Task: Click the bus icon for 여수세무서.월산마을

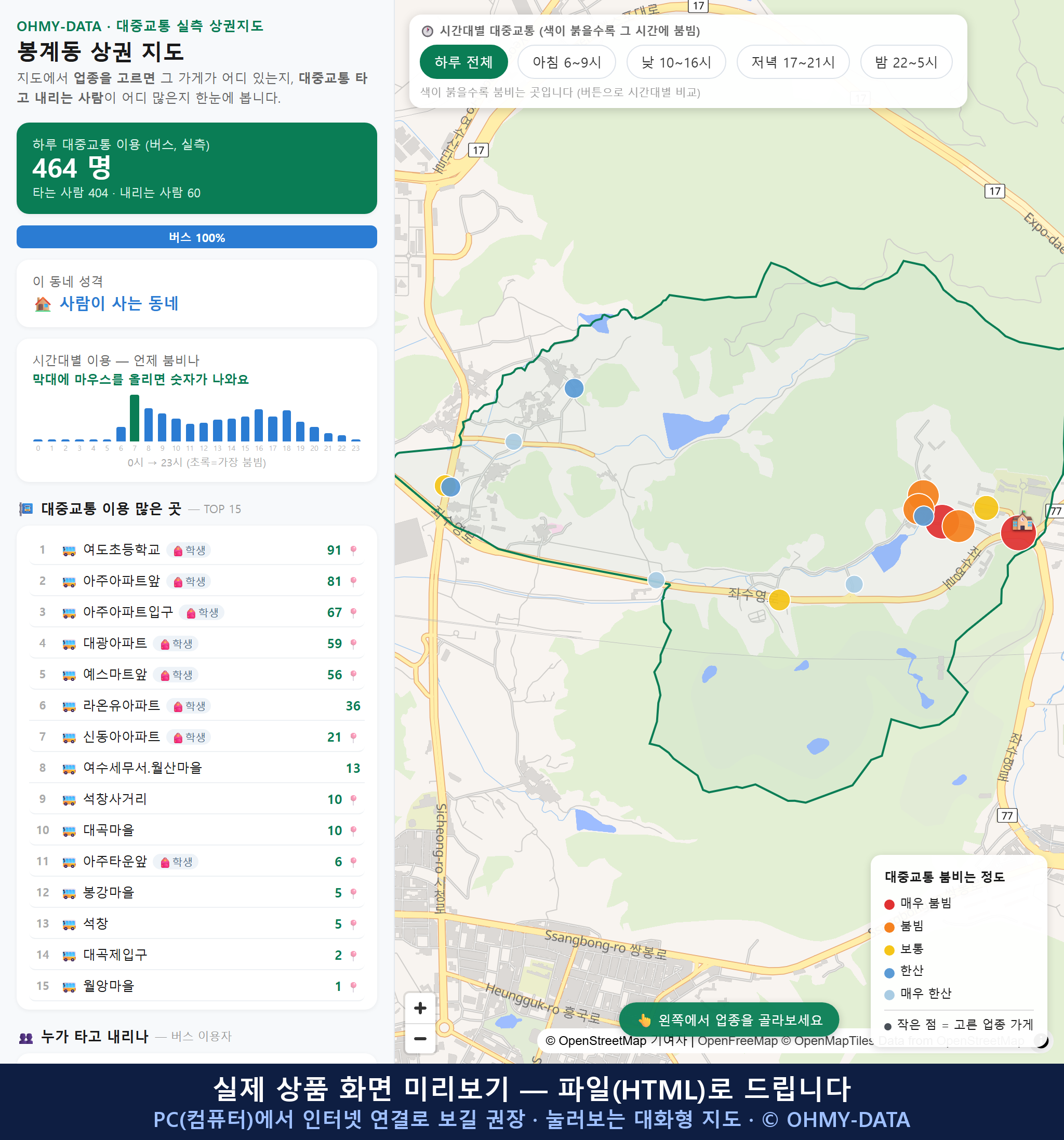Action: tap(69, 768)
